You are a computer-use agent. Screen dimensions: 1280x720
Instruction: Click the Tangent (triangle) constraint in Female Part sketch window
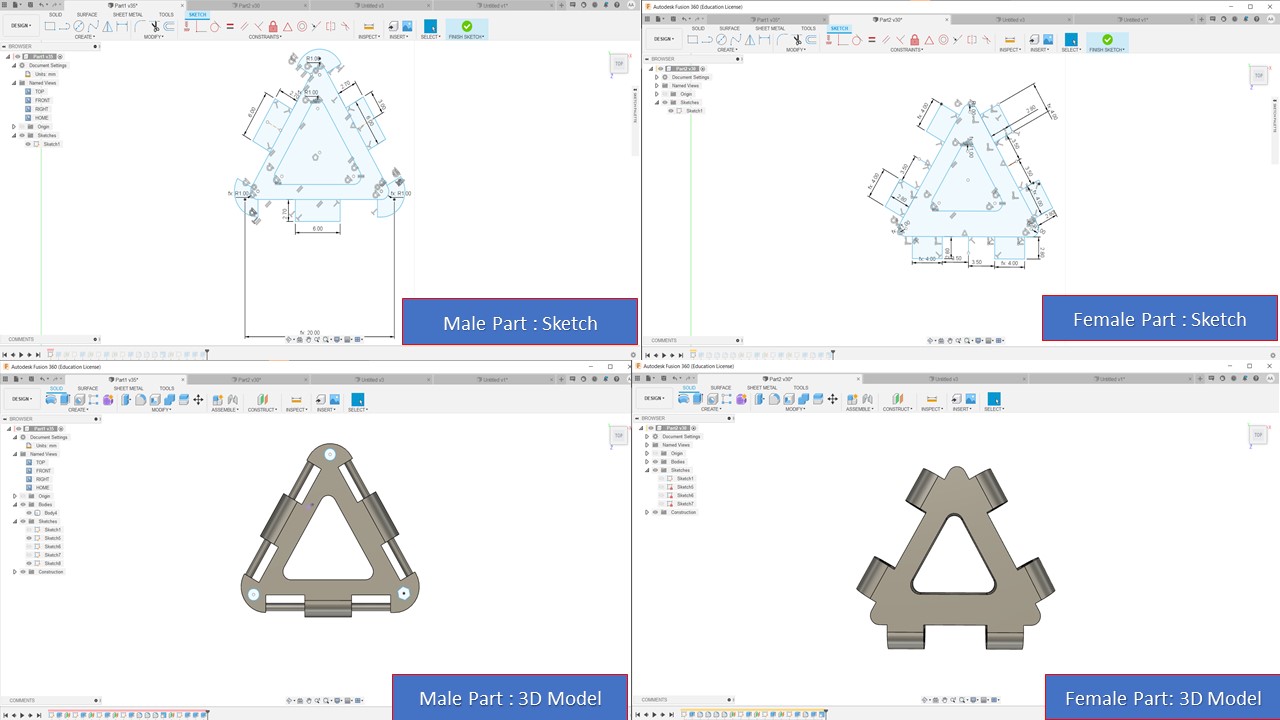(929, 40)
